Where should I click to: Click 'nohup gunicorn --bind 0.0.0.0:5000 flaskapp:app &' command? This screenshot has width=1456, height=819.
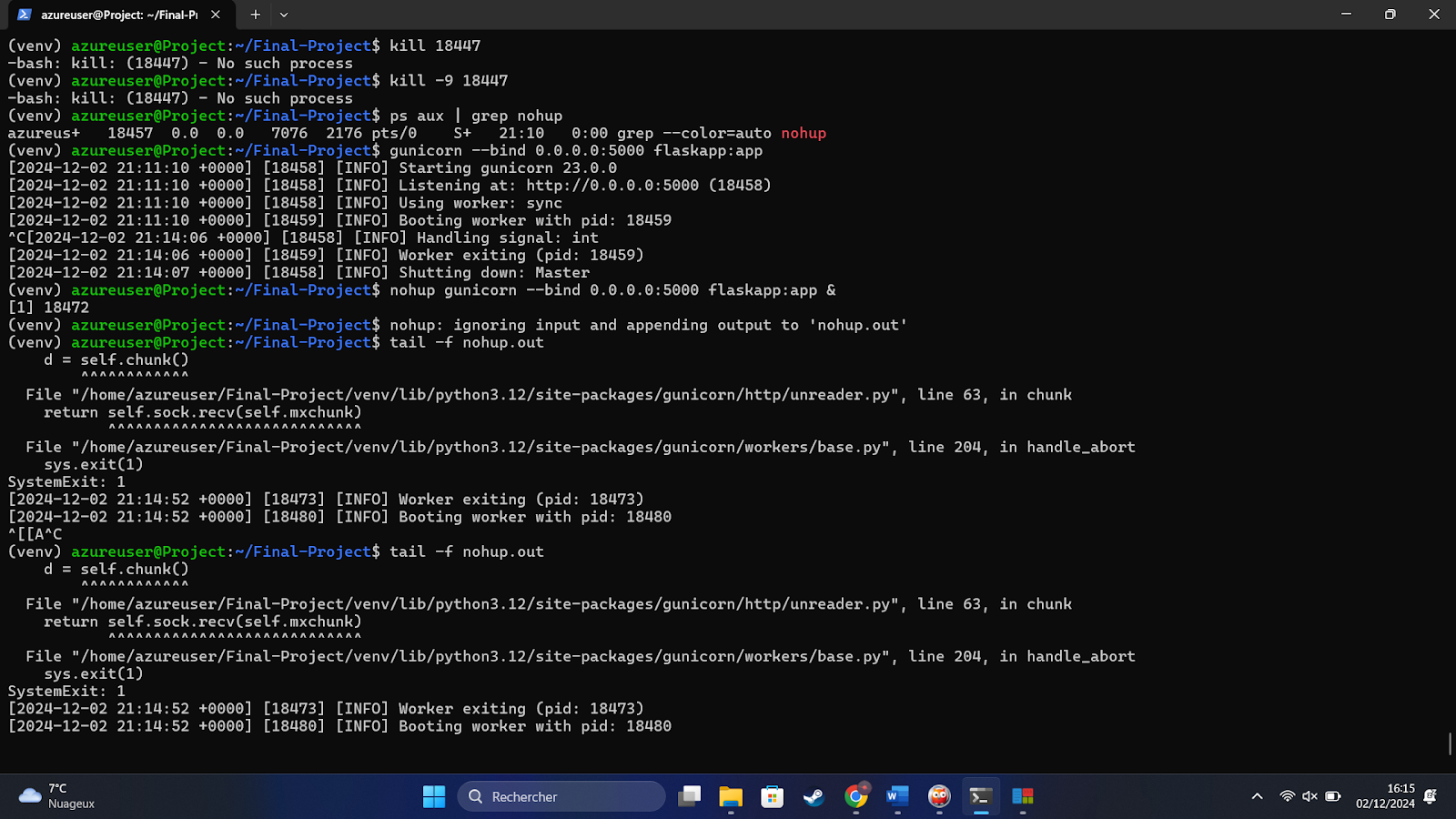coord(612,290)
